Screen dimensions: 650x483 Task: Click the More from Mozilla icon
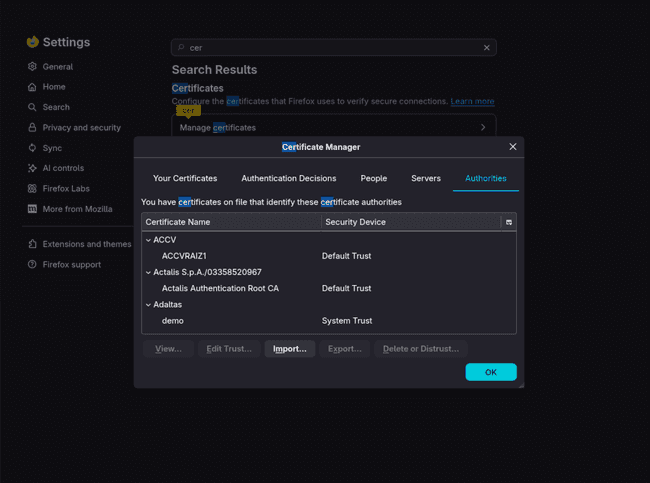[32, 209]
